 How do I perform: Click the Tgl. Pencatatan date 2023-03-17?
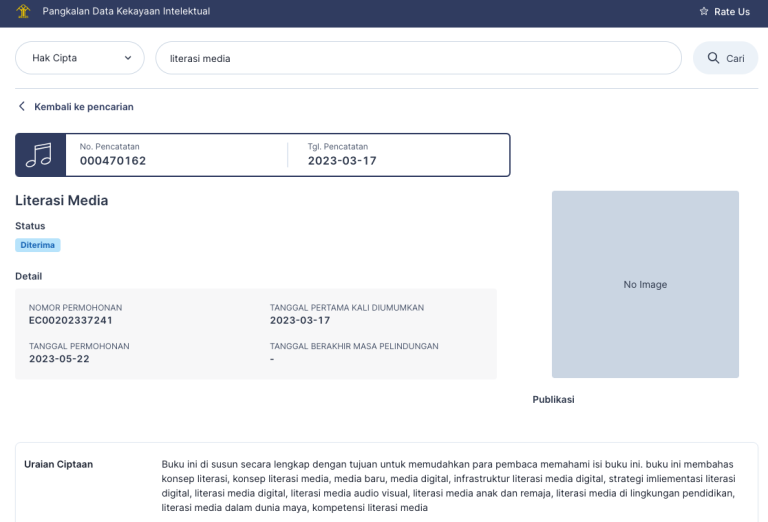(342, 160)
